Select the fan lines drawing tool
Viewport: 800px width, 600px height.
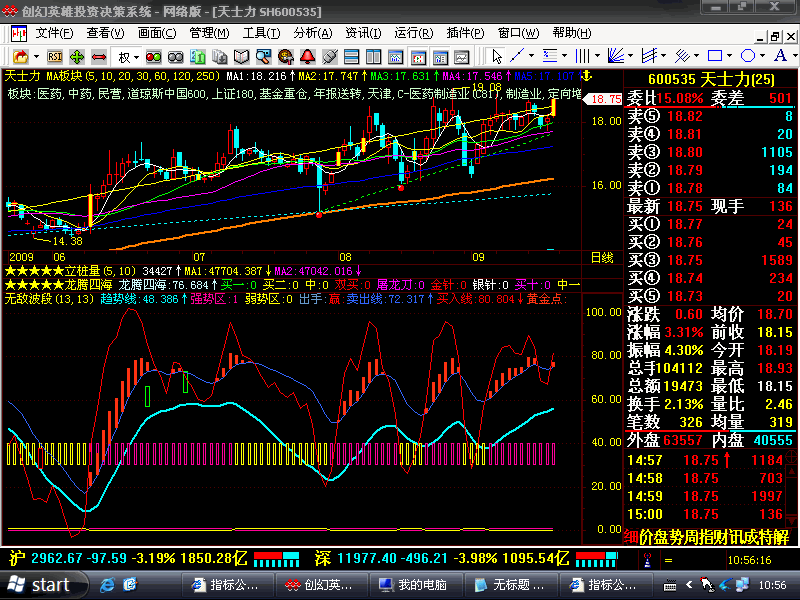pos(616,55)
